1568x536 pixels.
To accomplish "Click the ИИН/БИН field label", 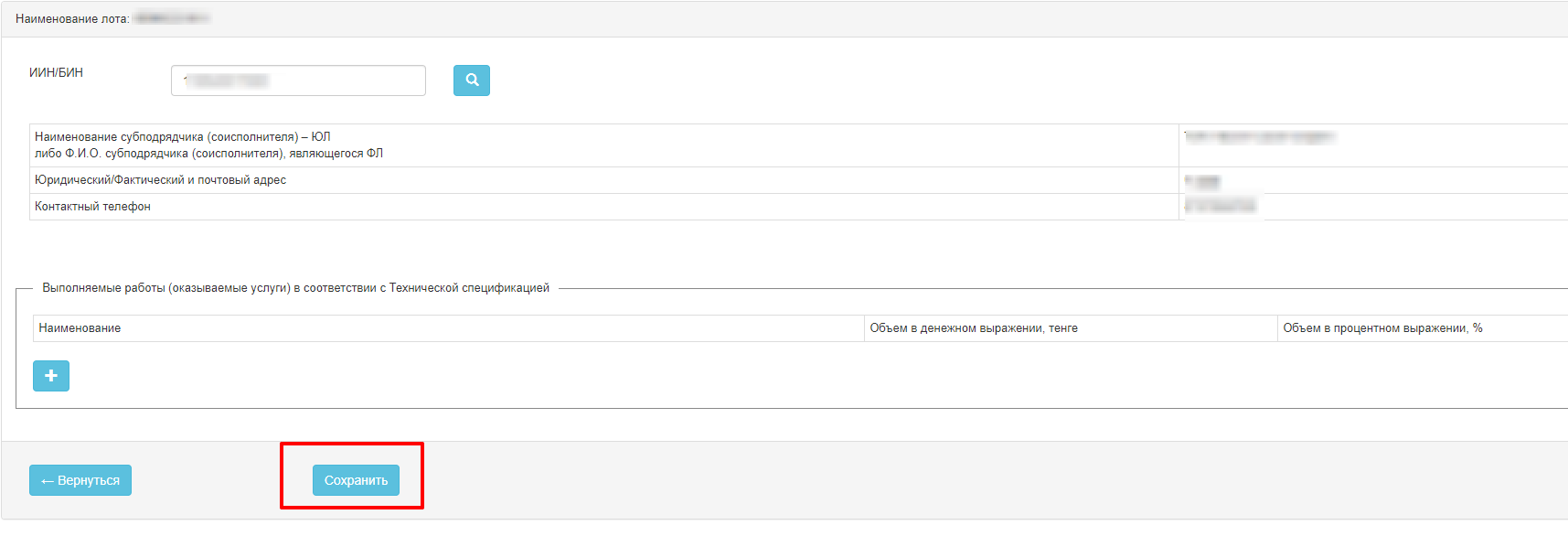I will 56,73.
